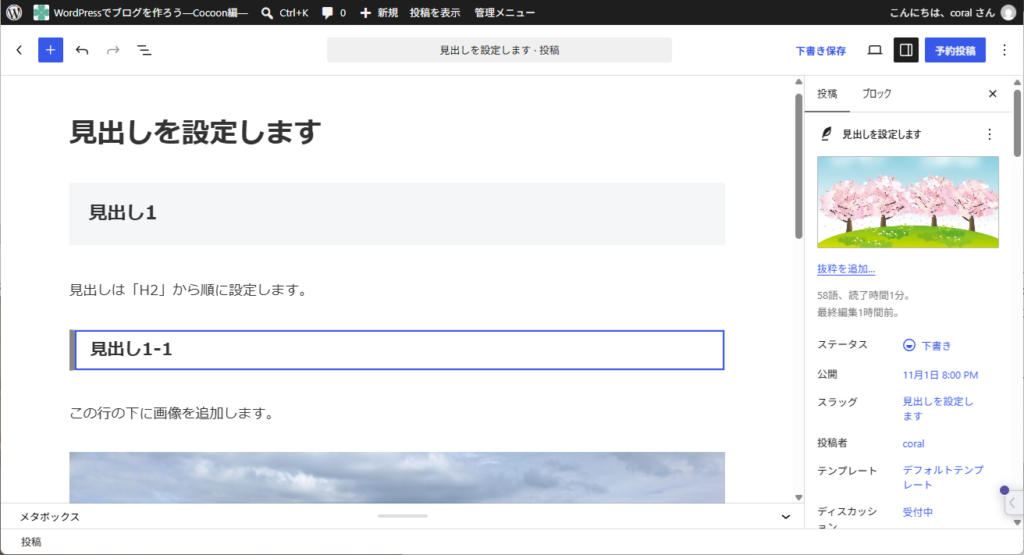
Task: Click the sidebar vertical scrollbar
Action: 1017,124
